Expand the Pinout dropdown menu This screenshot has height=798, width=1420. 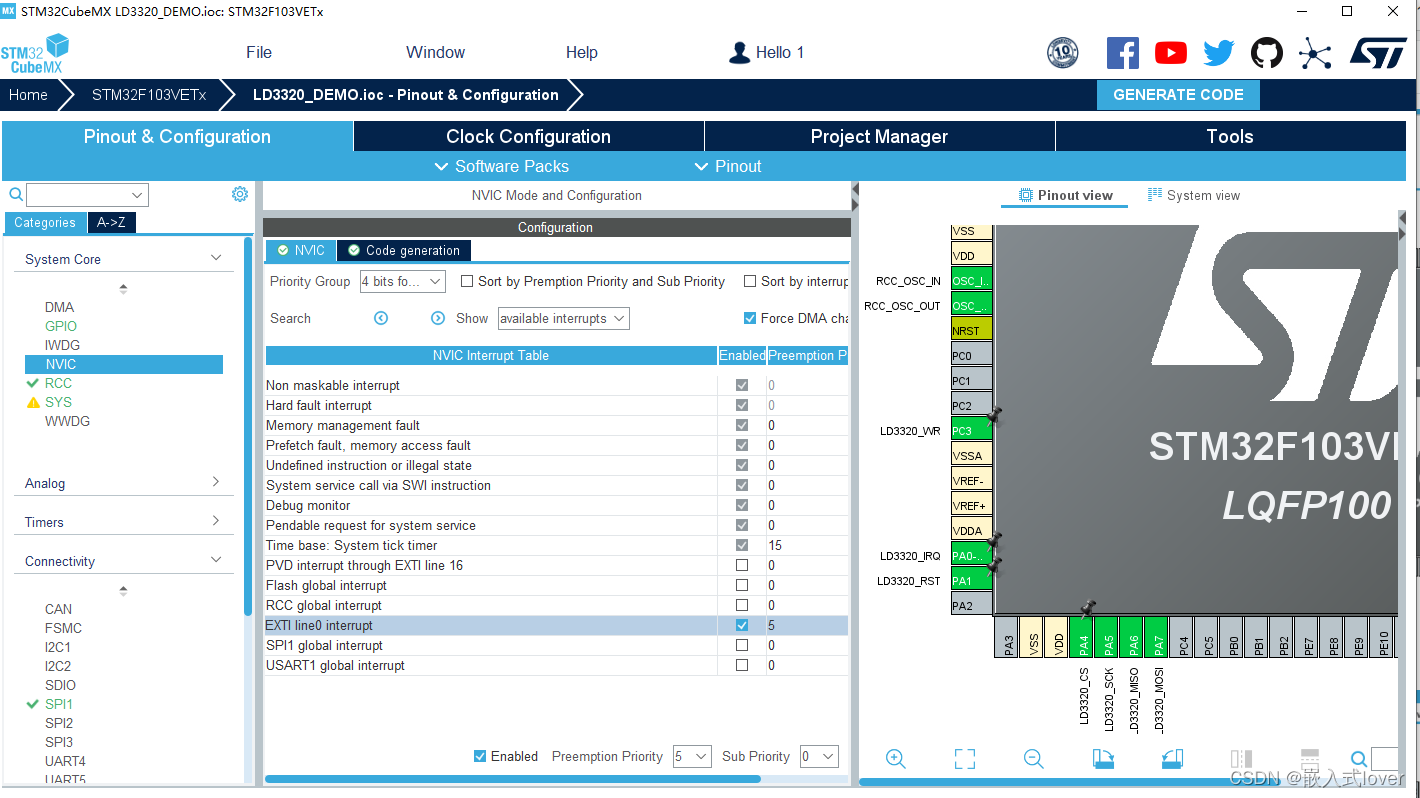coord(728,166)
